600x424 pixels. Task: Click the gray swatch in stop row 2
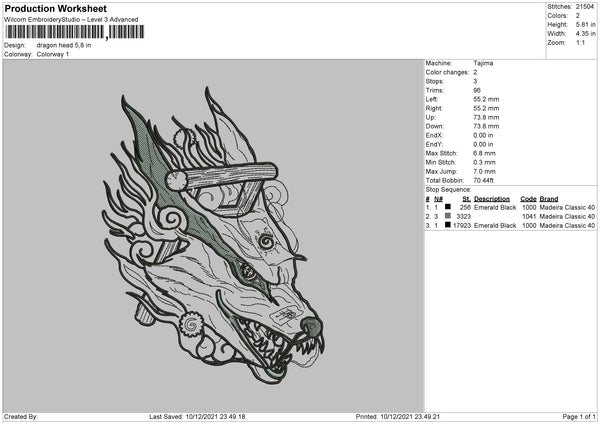point(448,216)
